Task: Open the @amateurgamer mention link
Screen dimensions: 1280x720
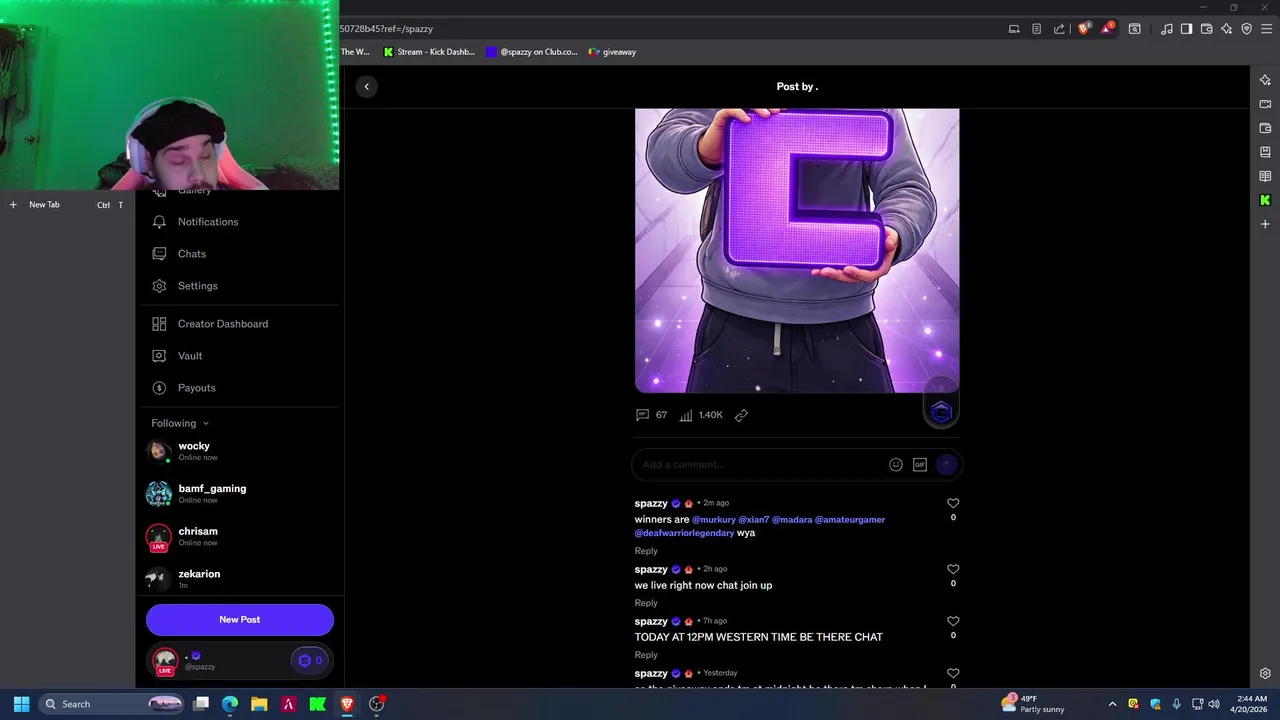Action: (x=850, y=520)
